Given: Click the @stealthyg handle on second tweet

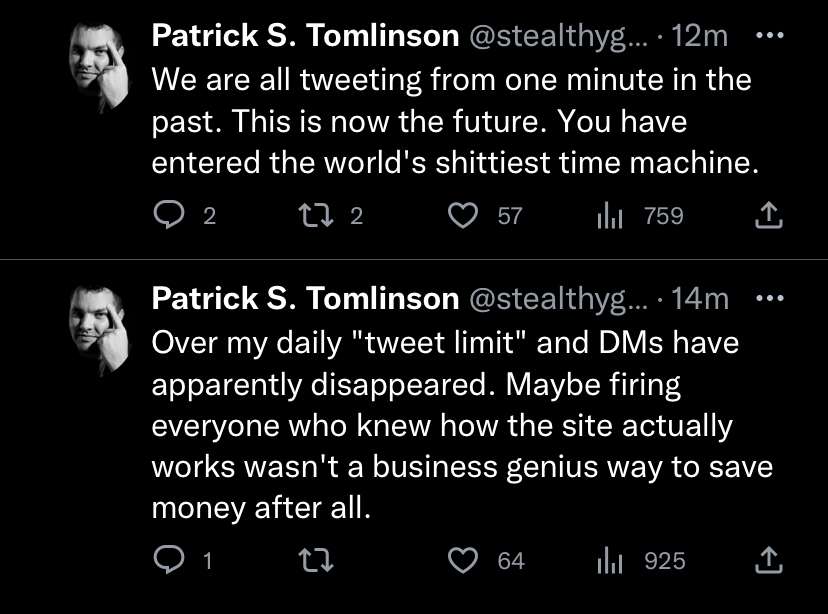Looking at the screenshot, I should point(558,299).
